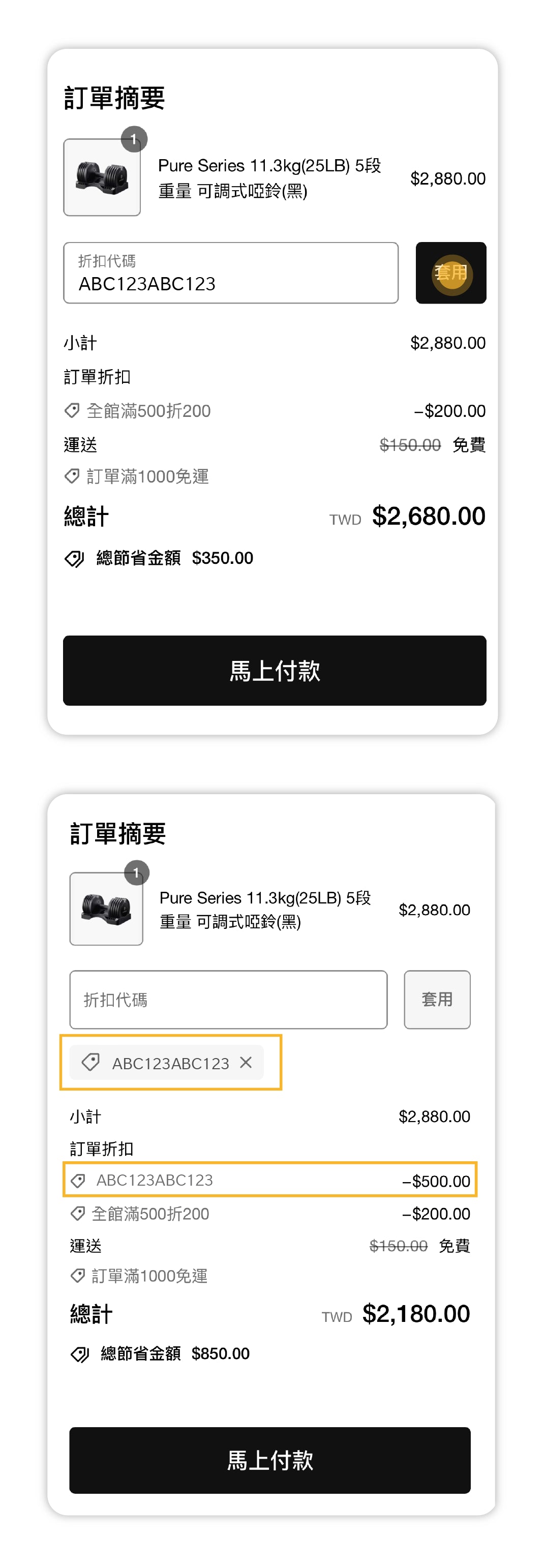Click the 全館滿500折200 tag icon in the $2,680.00 order
Screen dimensions: 545x1568
72,411
